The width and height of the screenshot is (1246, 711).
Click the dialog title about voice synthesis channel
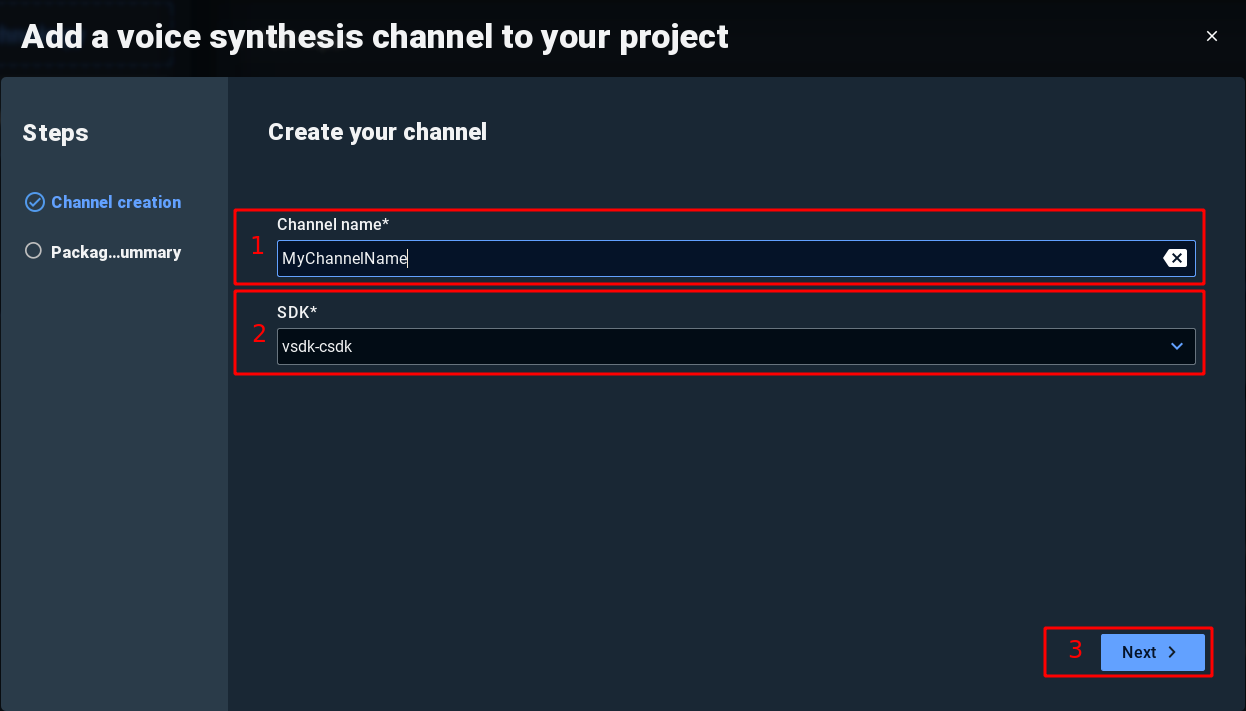[375, 37]
